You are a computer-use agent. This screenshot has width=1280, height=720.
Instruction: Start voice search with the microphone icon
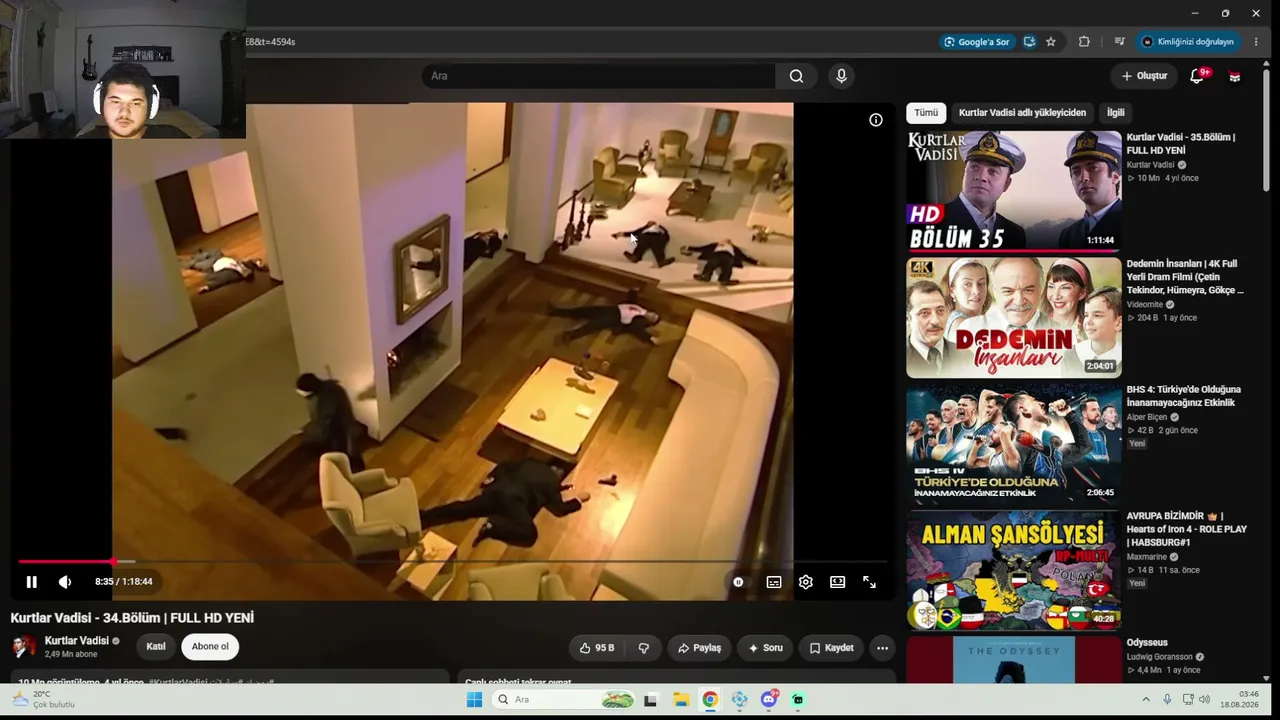point(841,76)
